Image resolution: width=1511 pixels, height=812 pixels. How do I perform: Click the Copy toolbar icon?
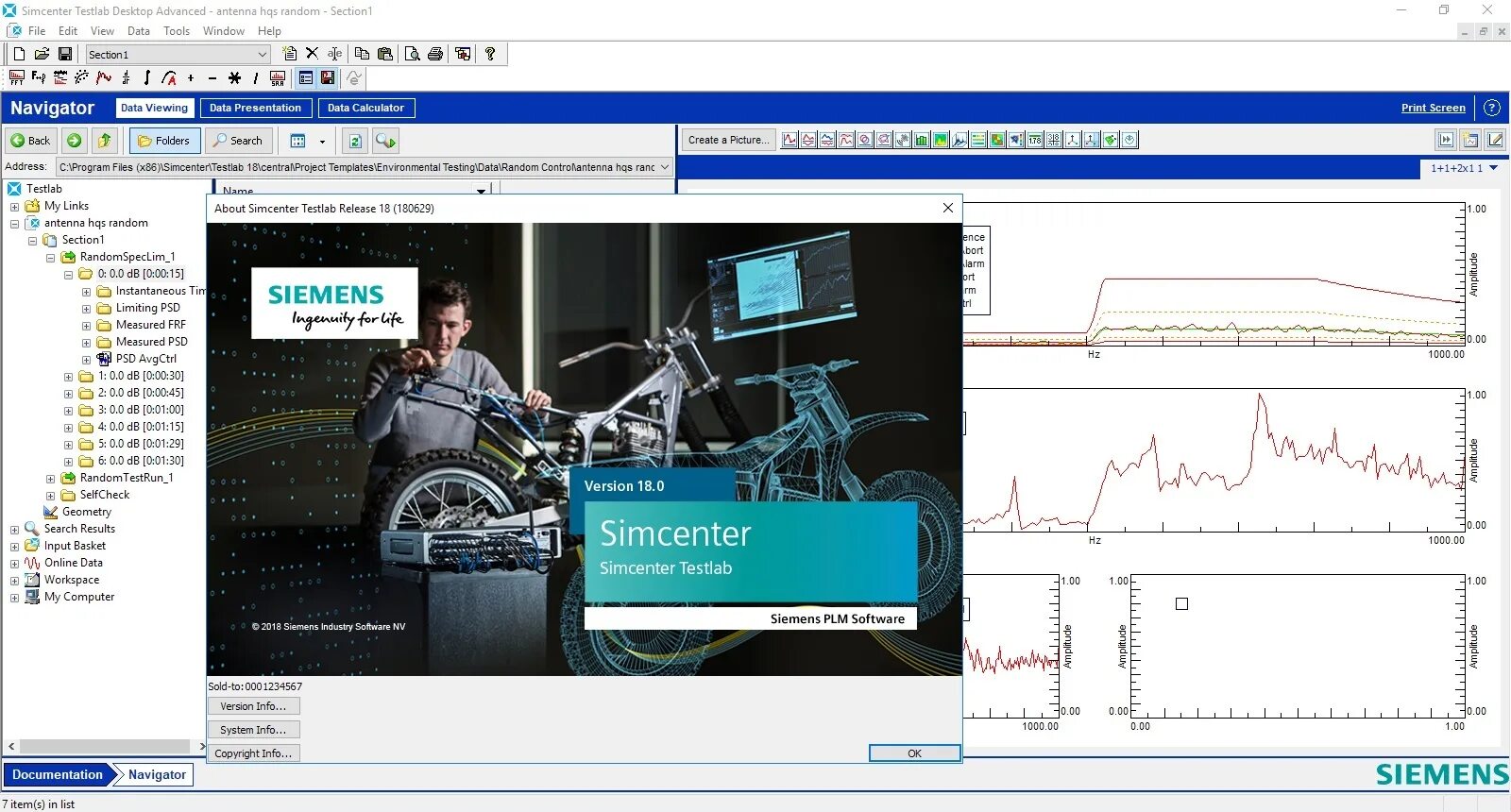(362, 54)
